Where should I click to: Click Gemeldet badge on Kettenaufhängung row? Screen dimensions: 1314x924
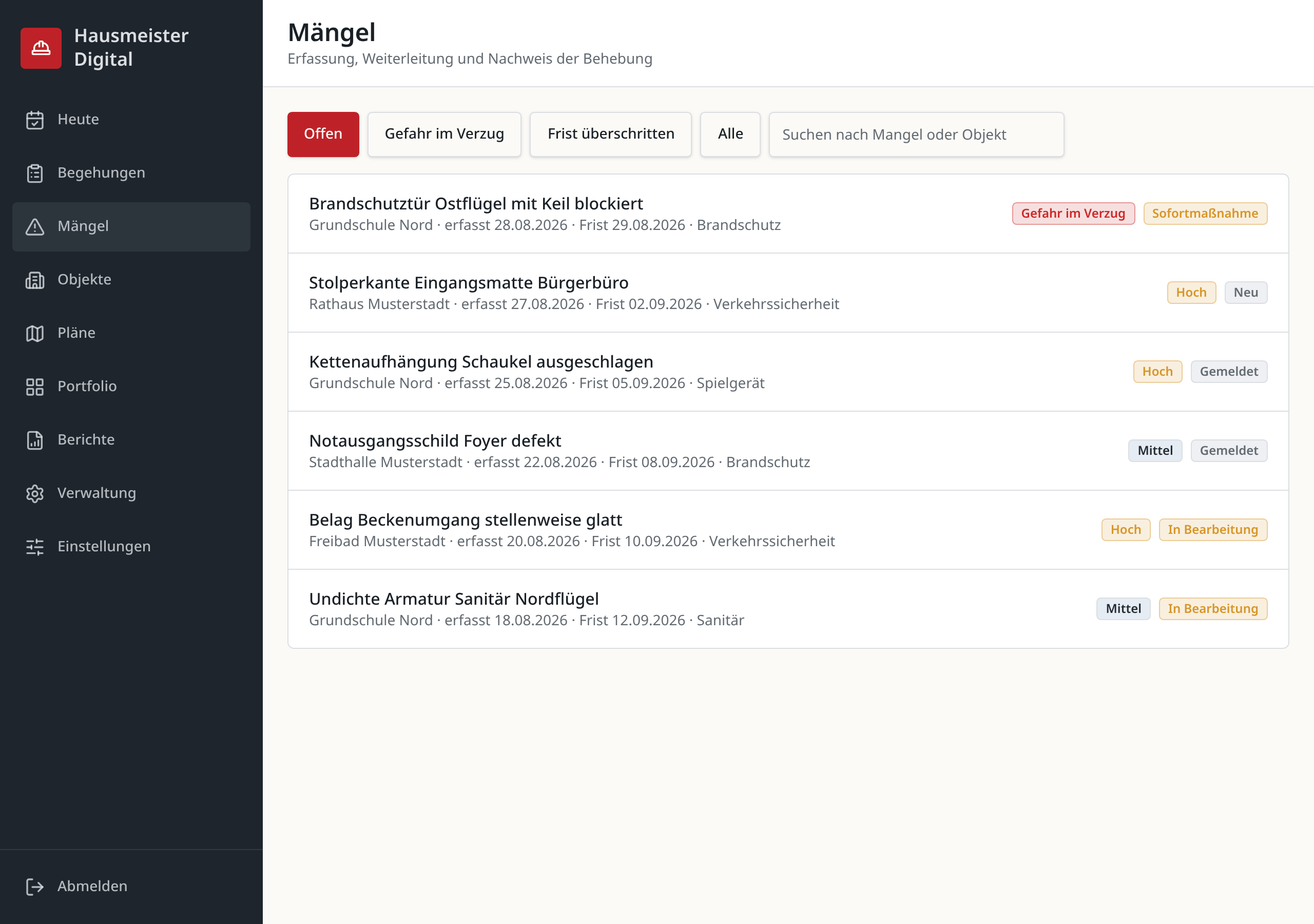1228,372
